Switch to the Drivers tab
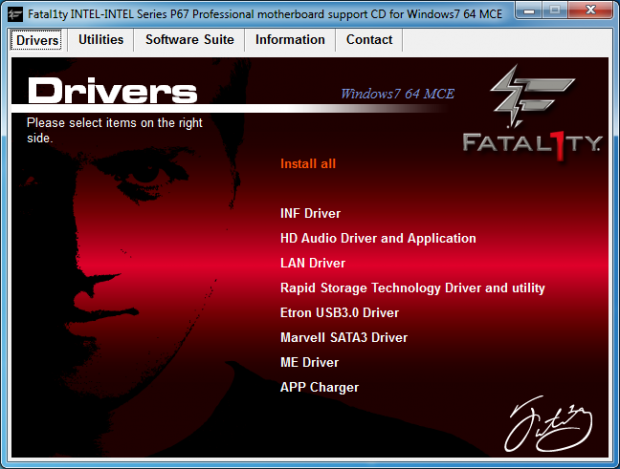 click(37, 40)
